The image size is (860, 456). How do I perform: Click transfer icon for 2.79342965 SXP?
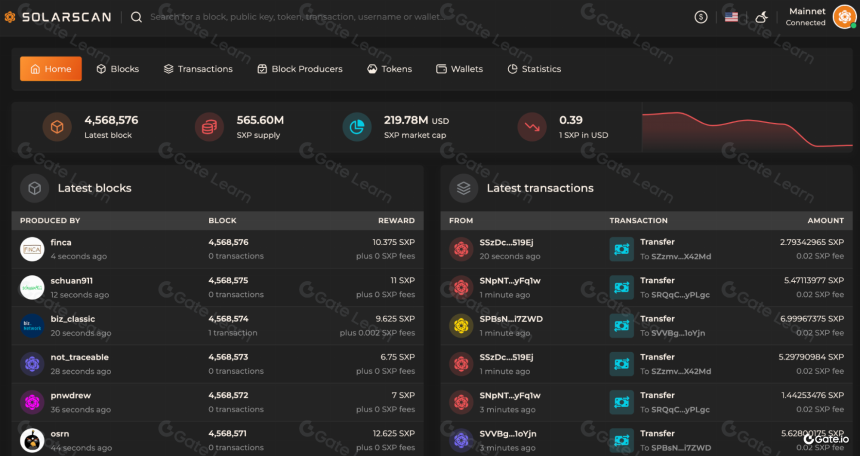pos(621,249)
